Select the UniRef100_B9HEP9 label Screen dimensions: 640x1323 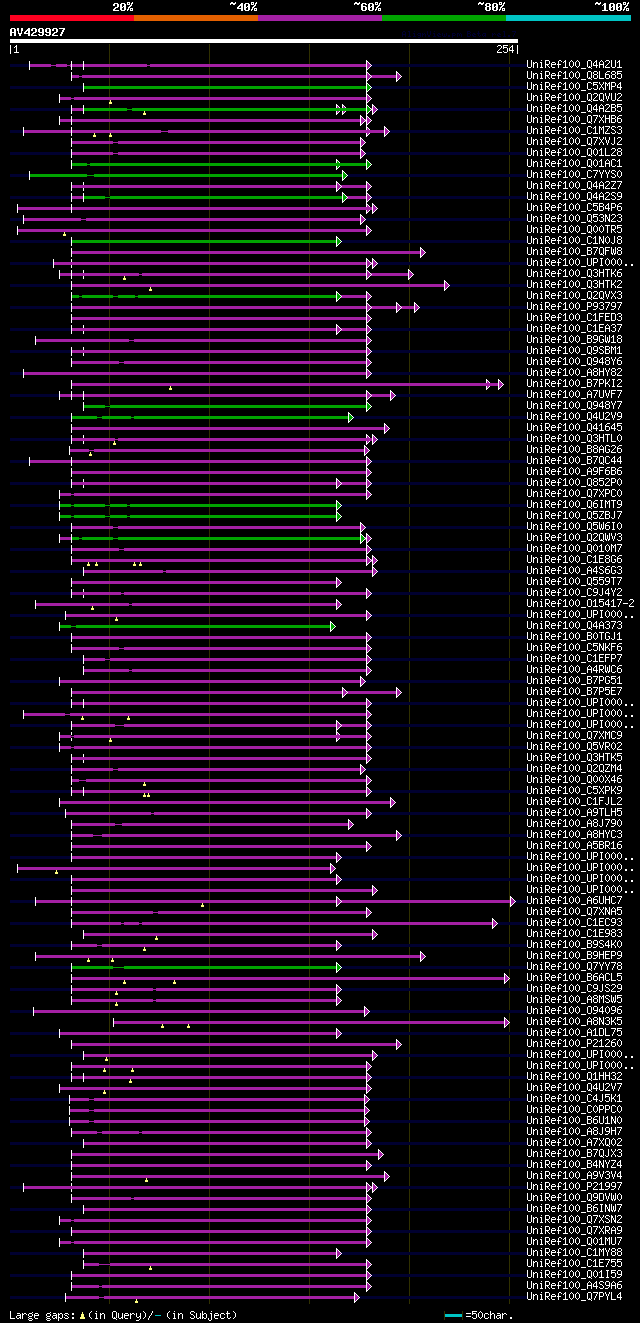point(575,955)
